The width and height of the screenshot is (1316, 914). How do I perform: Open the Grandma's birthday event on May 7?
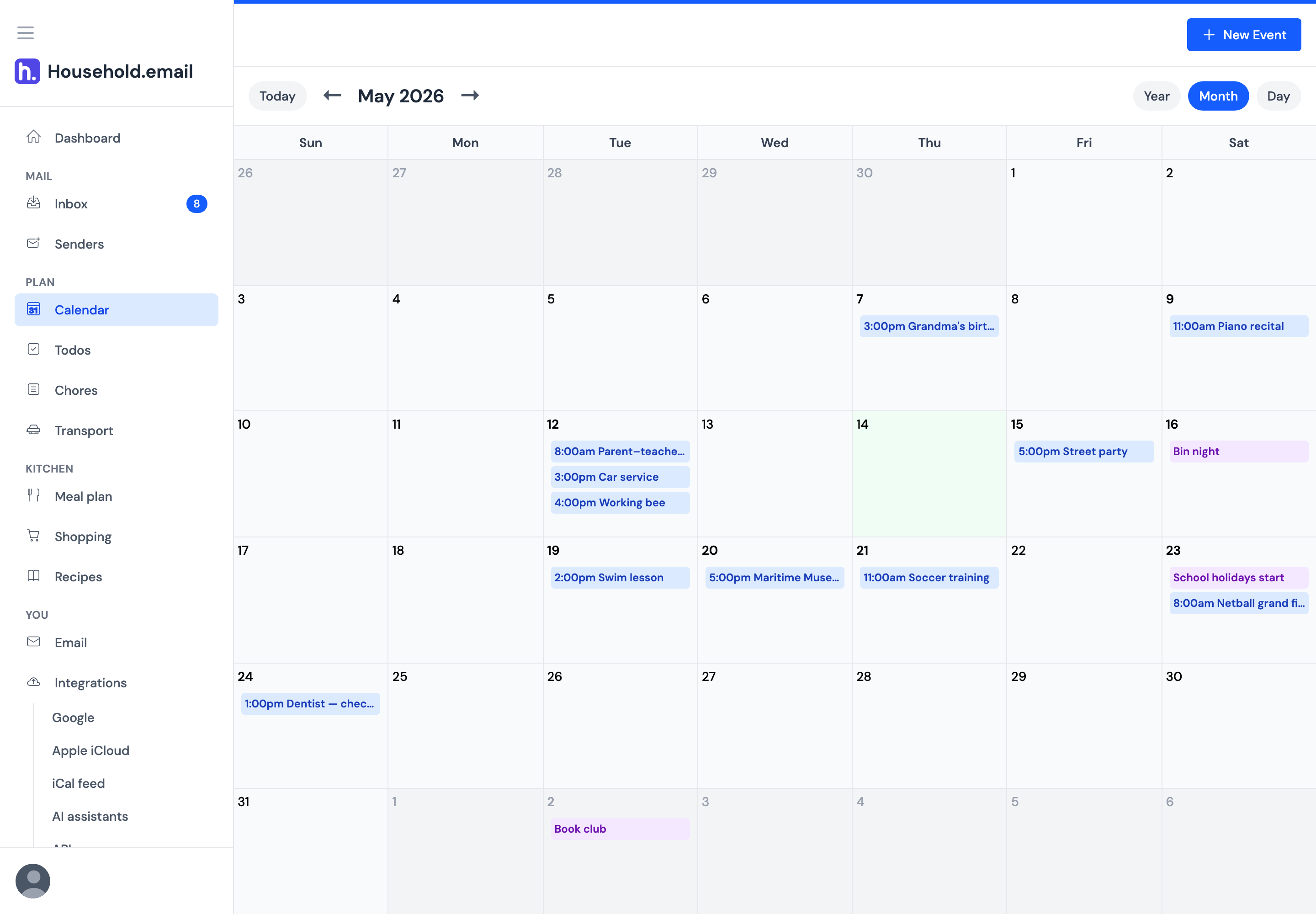click(x=929, y=326)
